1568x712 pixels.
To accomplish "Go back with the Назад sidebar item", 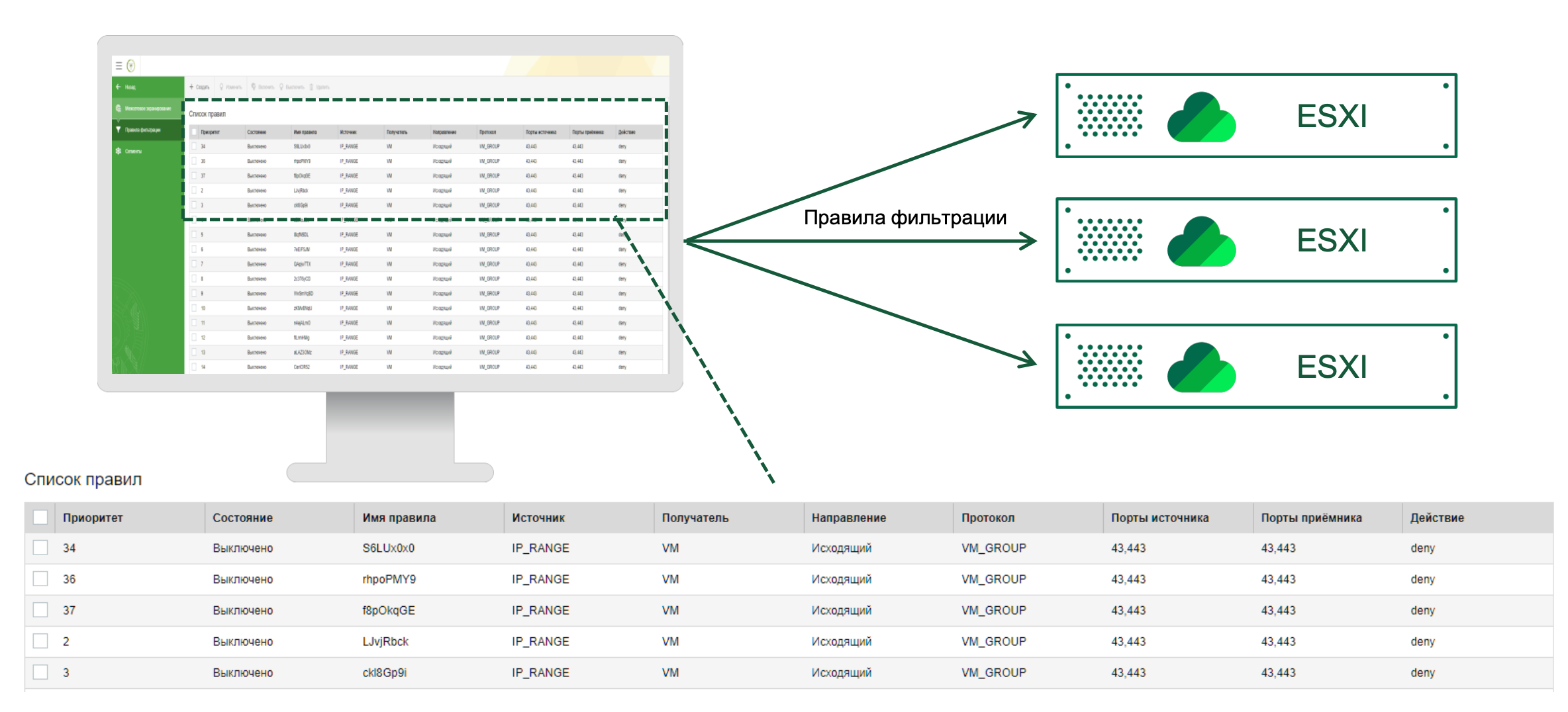I will point(148,87).
